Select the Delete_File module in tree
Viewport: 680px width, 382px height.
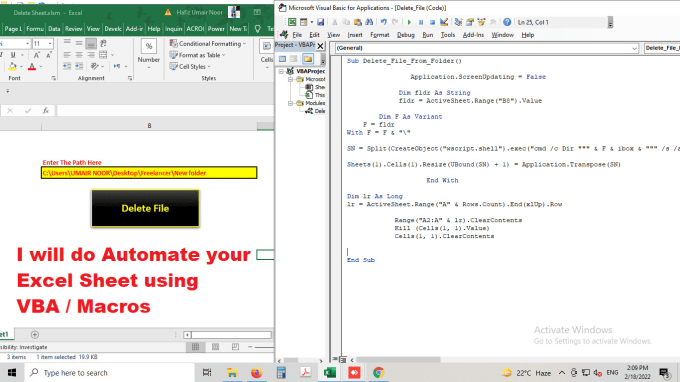pyautogui.click(x=315, y=111)
